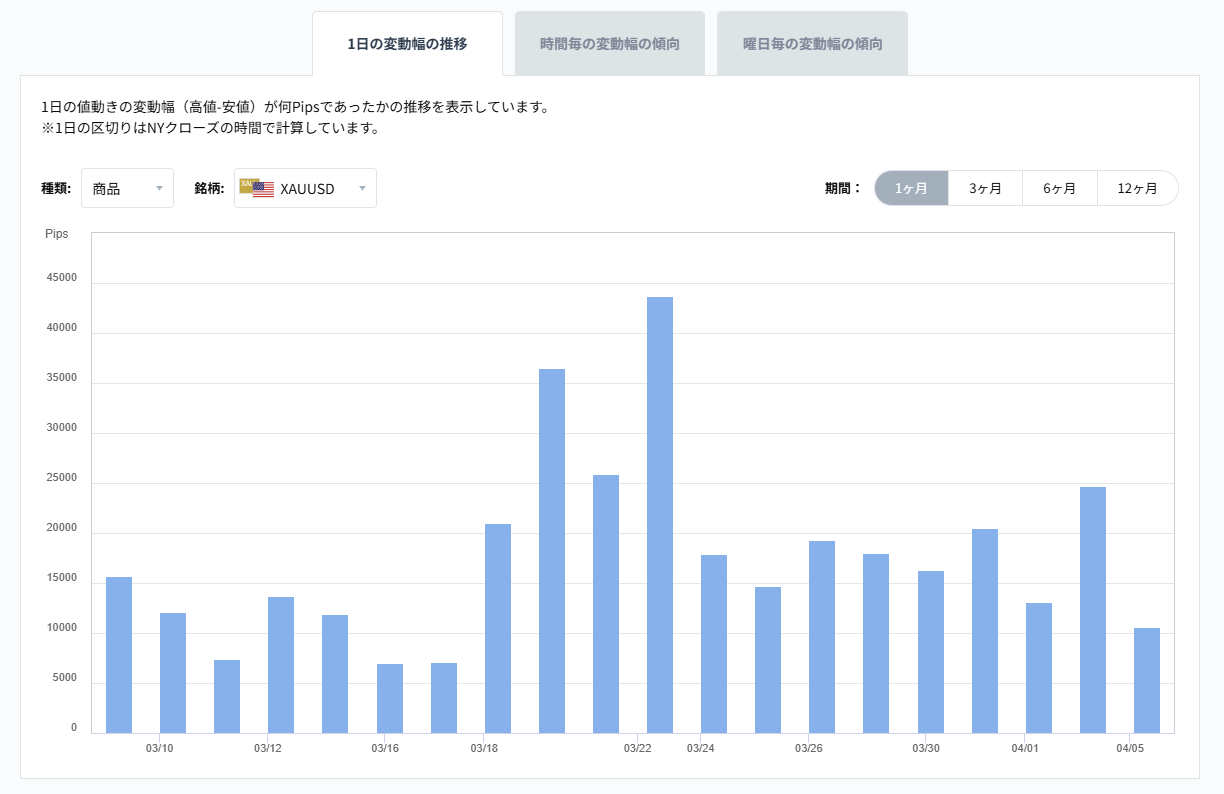Click the gold XAU symbol icon
Screen dimensions: 1224x794
245,184
